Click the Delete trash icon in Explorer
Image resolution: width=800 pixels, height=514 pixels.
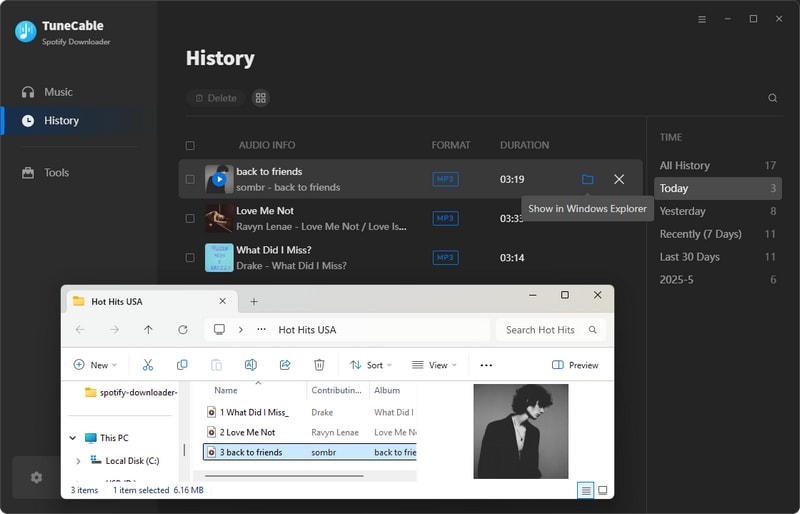click(x=319, y=365)
